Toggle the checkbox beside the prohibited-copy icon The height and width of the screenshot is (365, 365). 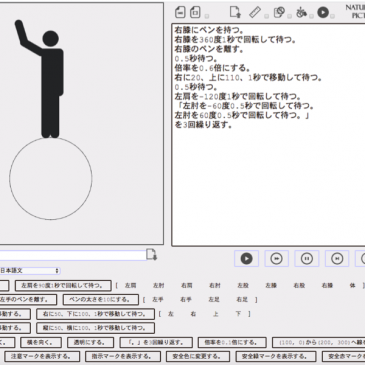(x=289, y=16)
